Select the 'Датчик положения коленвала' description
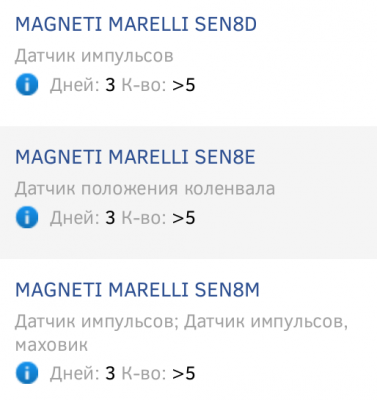The height and width of the screenshot is (400, 377). coord(145,189)
